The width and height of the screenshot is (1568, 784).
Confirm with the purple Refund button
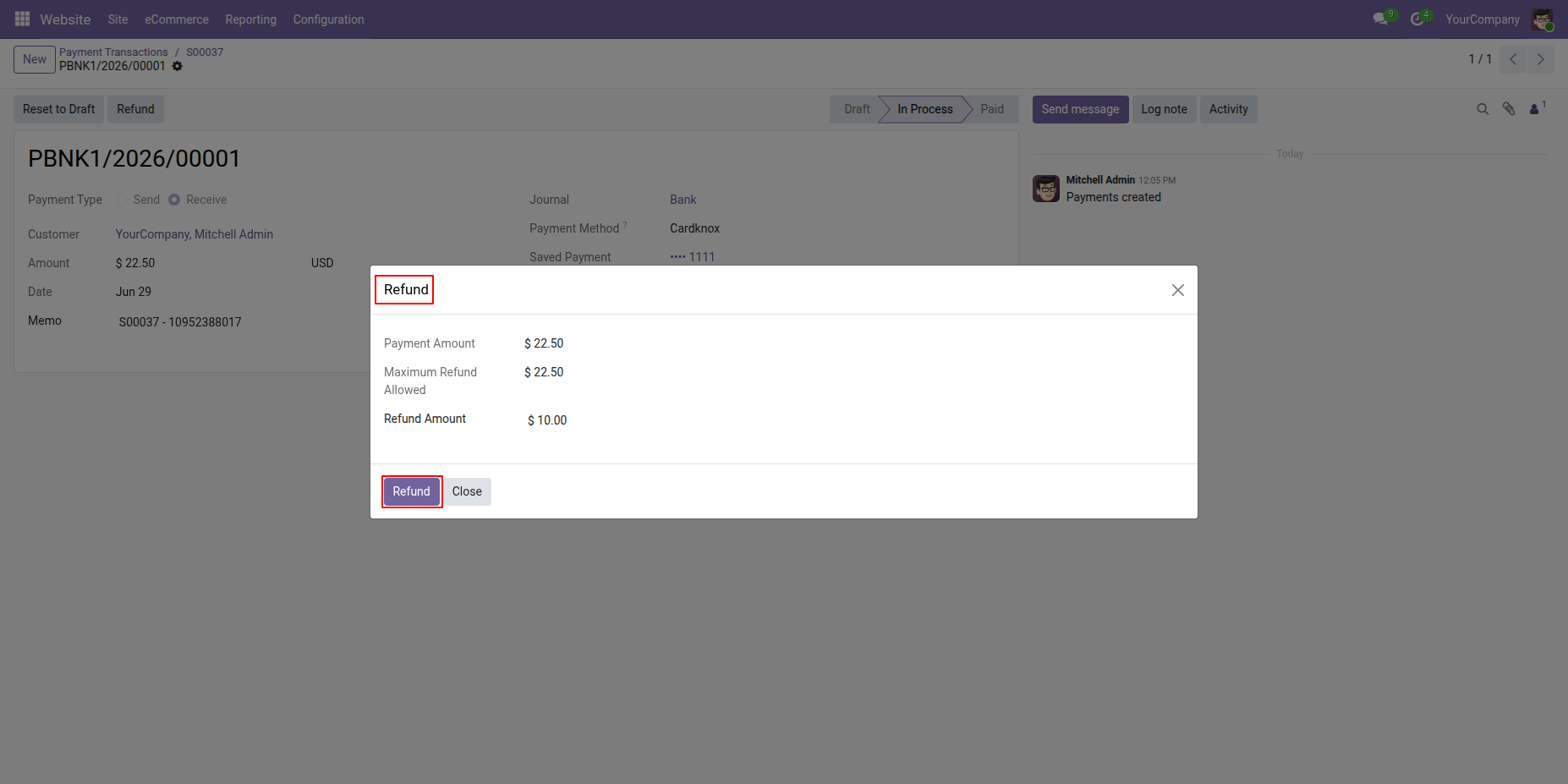412,491
